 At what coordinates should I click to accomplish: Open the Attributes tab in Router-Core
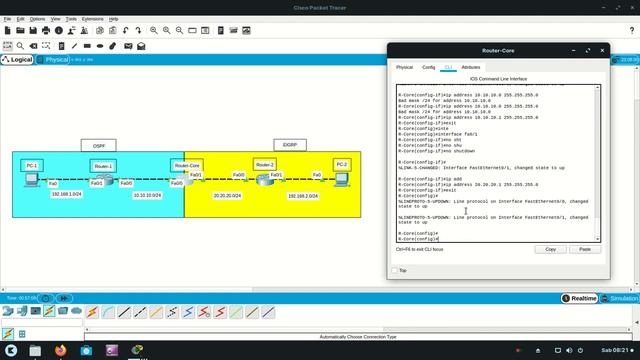[x=471, y=67]
